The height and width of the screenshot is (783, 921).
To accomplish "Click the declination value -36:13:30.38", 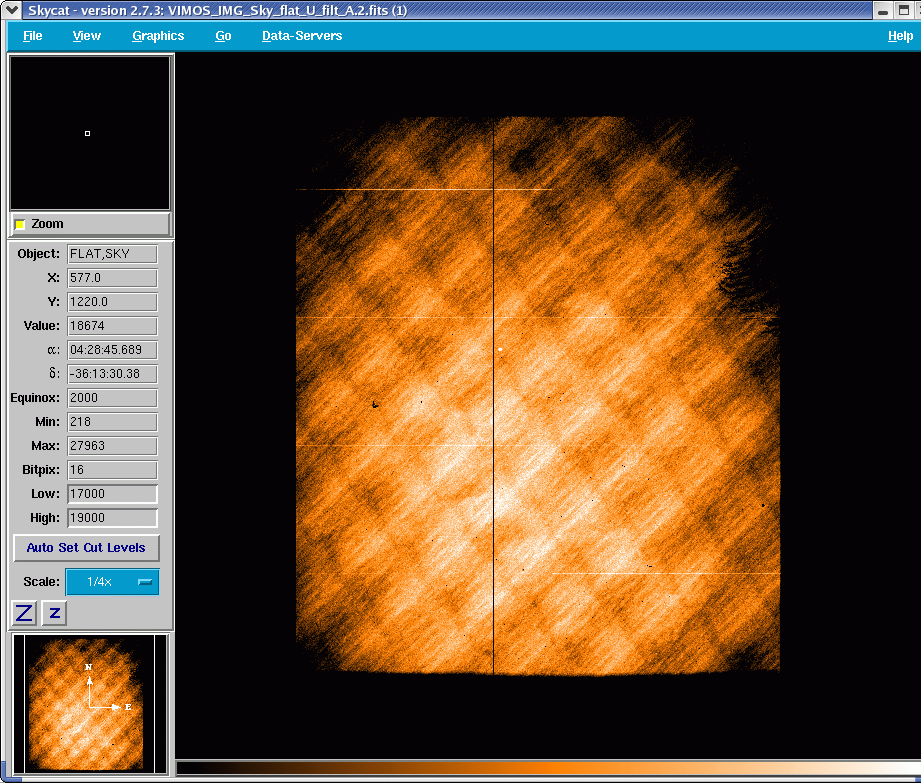I will tap(112, 374).
